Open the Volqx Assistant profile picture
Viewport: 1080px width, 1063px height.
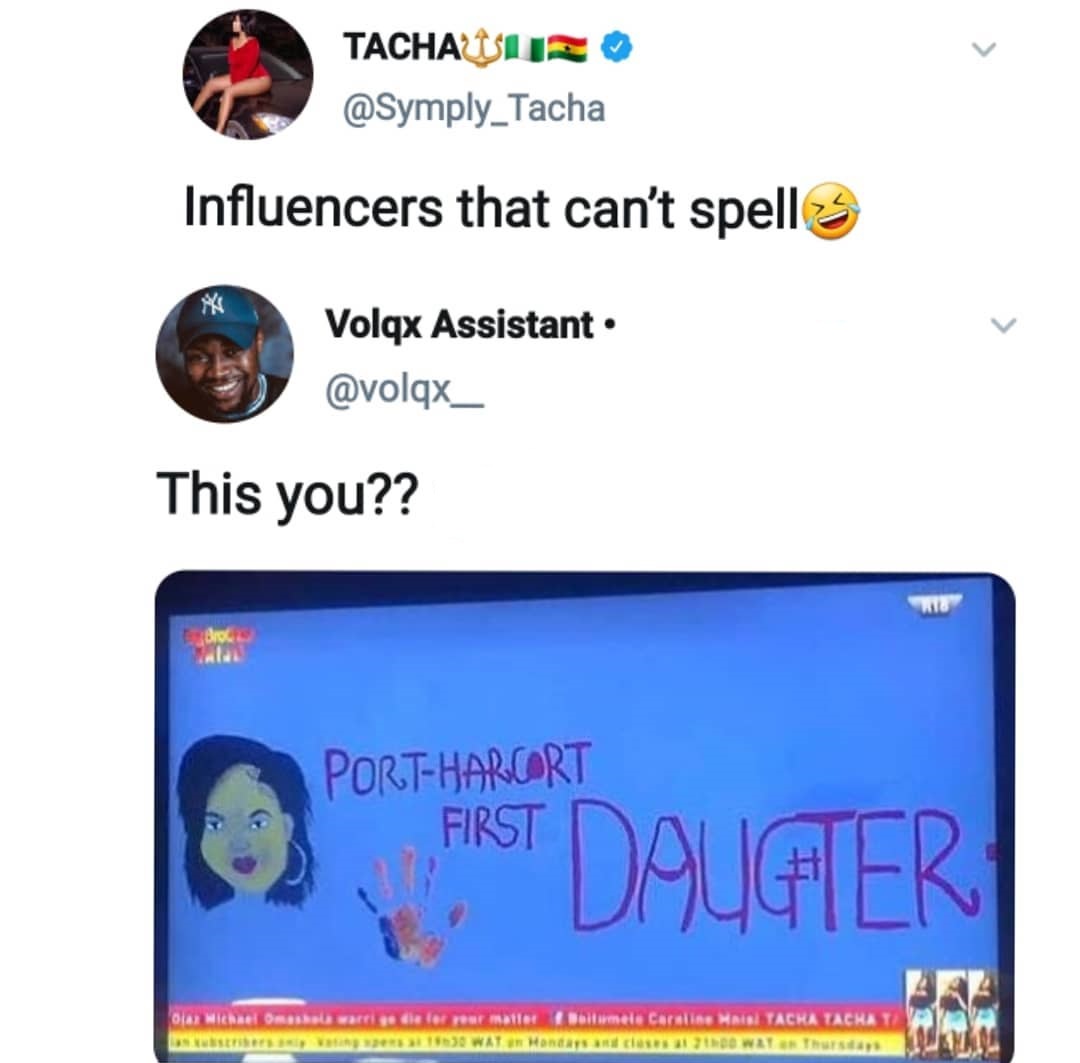click(x=225, y=353)
